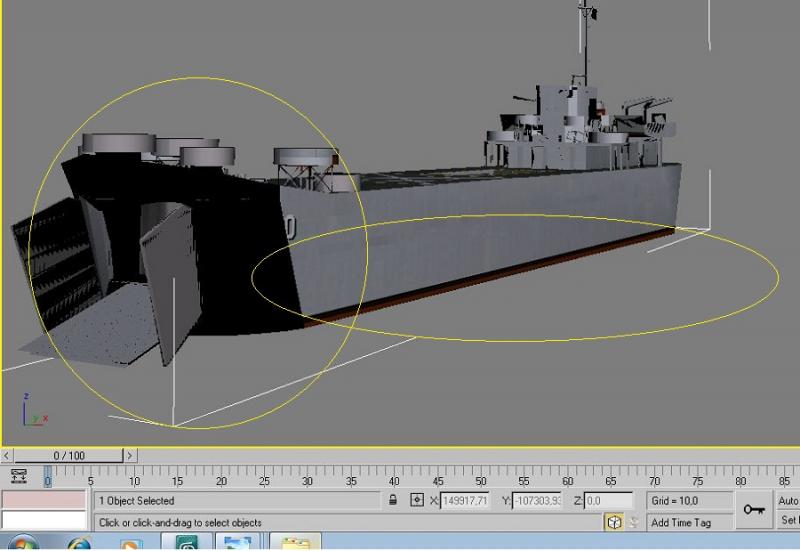Image resolution: width=800 pixels, height=551 pixels.
Task: Click frame 25 on the track bar
Action: 264,481
